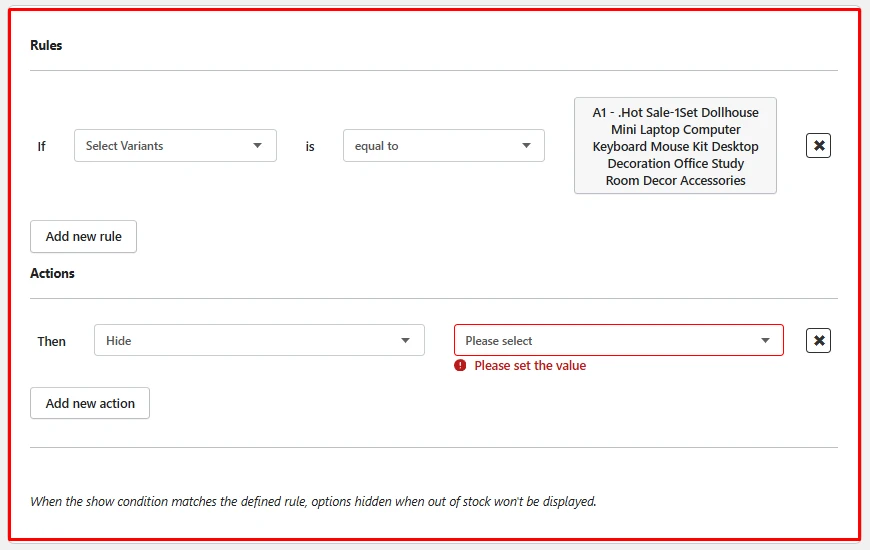
Task: Click the Actions section heading
Action: [52, 274]
